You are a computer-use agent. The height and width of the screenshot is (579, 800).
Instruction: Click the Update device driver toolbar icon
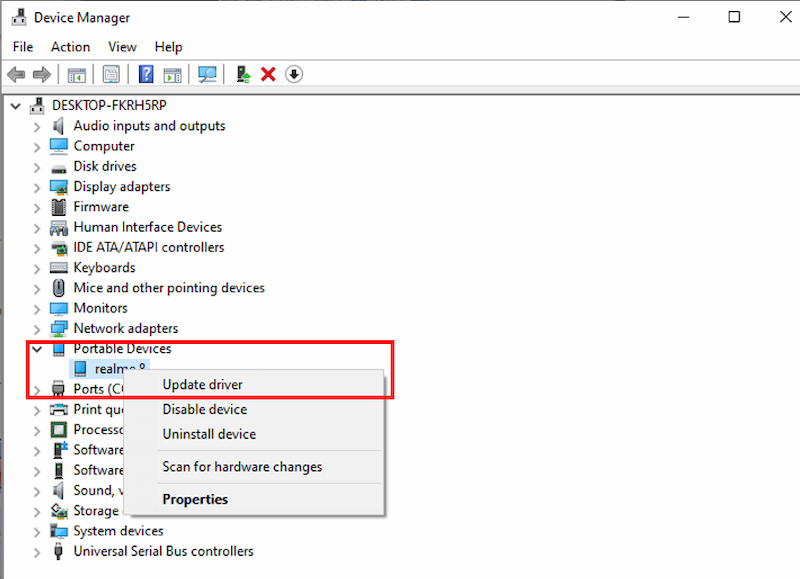(243, 74)
